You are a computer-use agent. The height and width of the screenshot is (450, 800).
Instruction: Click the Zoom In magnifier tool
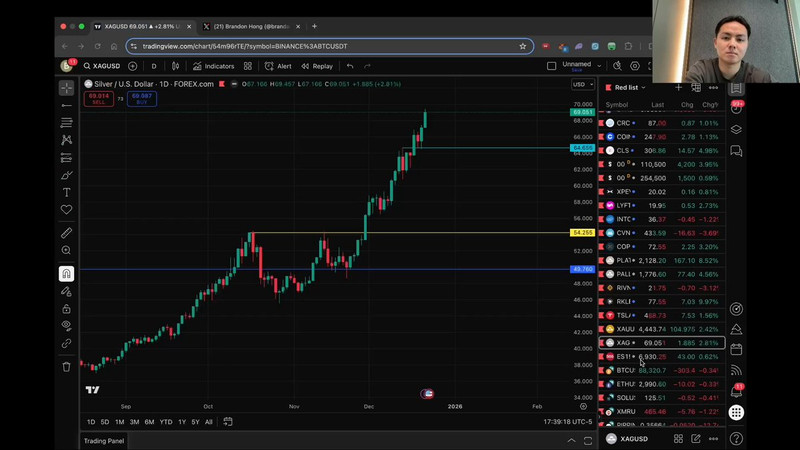[66, 250]
